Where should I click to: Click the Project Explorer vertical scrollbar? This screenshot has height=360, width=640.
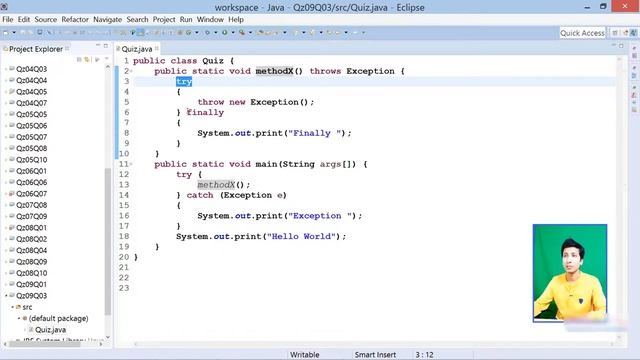click(108, 241)
